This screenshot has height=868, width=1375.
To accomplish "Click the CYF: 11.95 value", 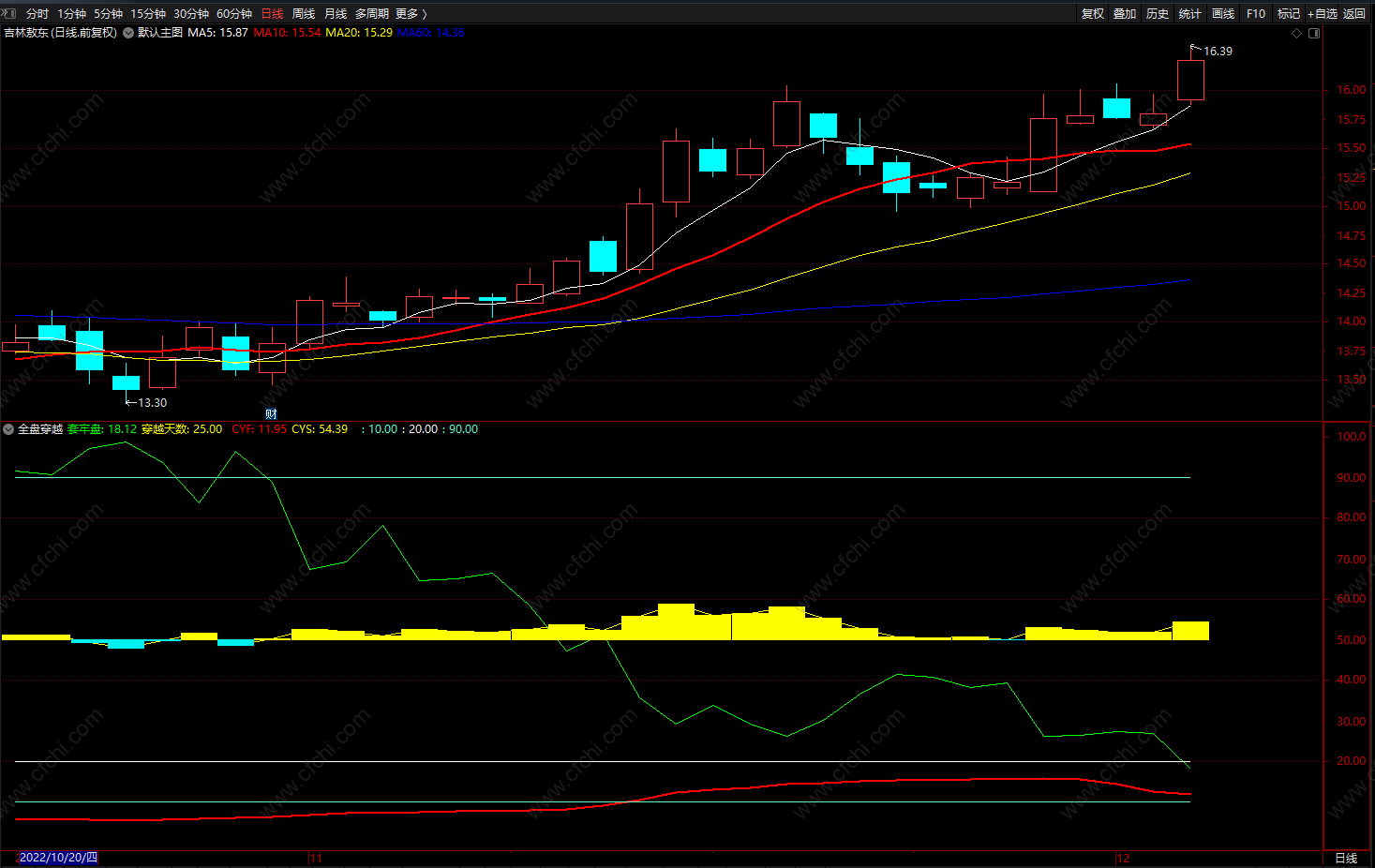I will point(259,429).
